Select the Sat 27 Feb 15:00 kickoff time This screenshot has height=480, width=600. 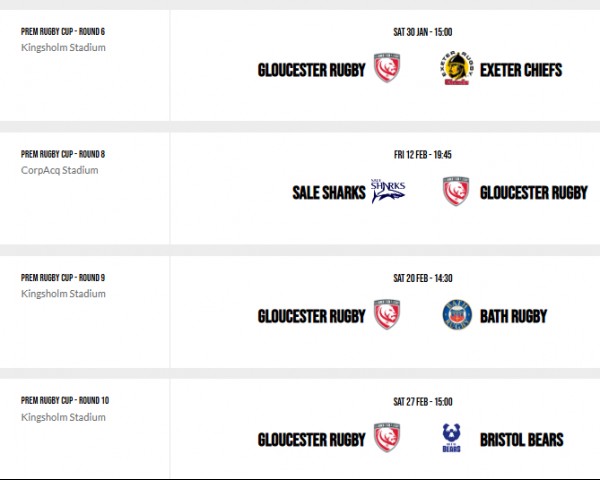tap(423, 402)
